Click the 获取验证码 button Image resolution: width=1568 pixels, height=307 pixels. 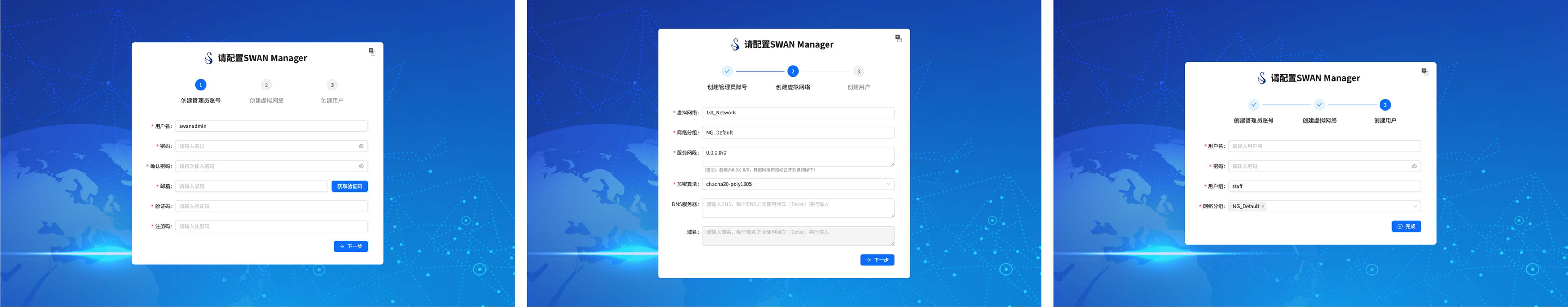pyautogui.click(x=349, y=186)
